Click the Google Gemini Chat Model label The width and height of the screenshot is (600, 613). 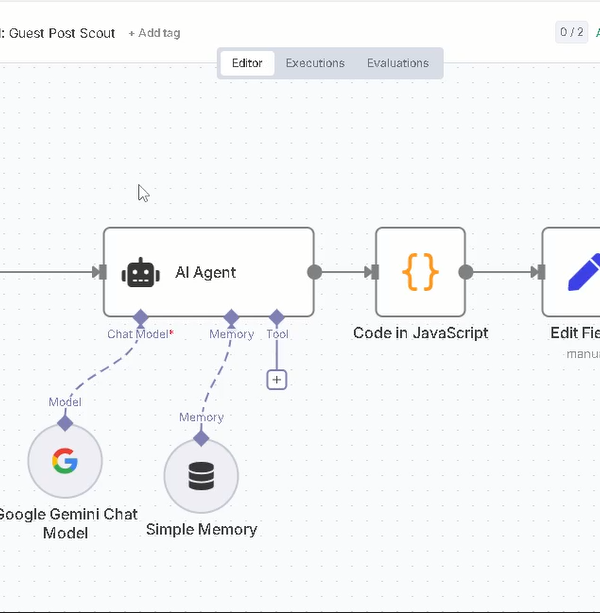[x=67, y=524]
